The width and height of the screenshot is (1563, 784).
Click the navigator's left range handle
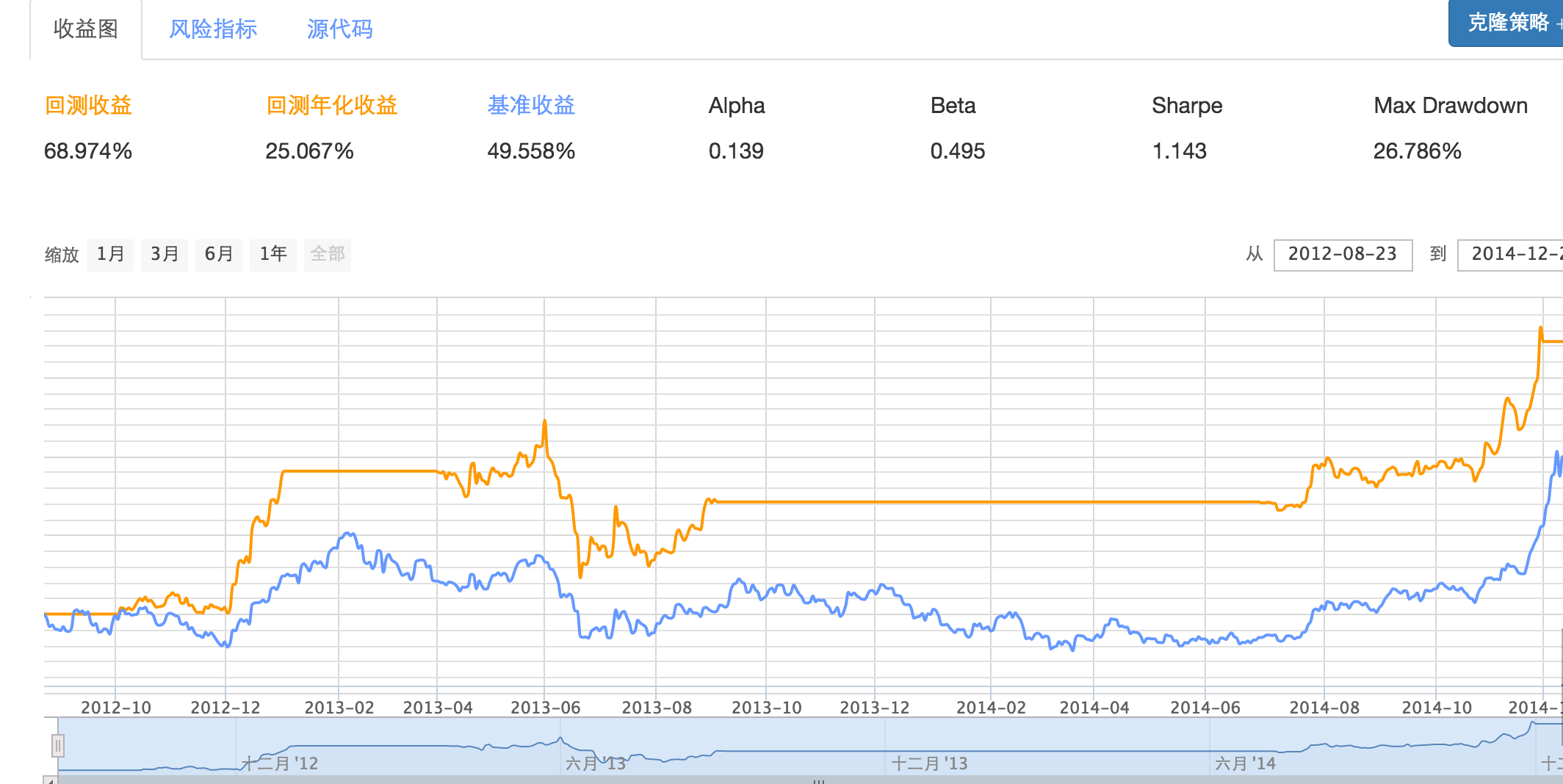(58, 746)
